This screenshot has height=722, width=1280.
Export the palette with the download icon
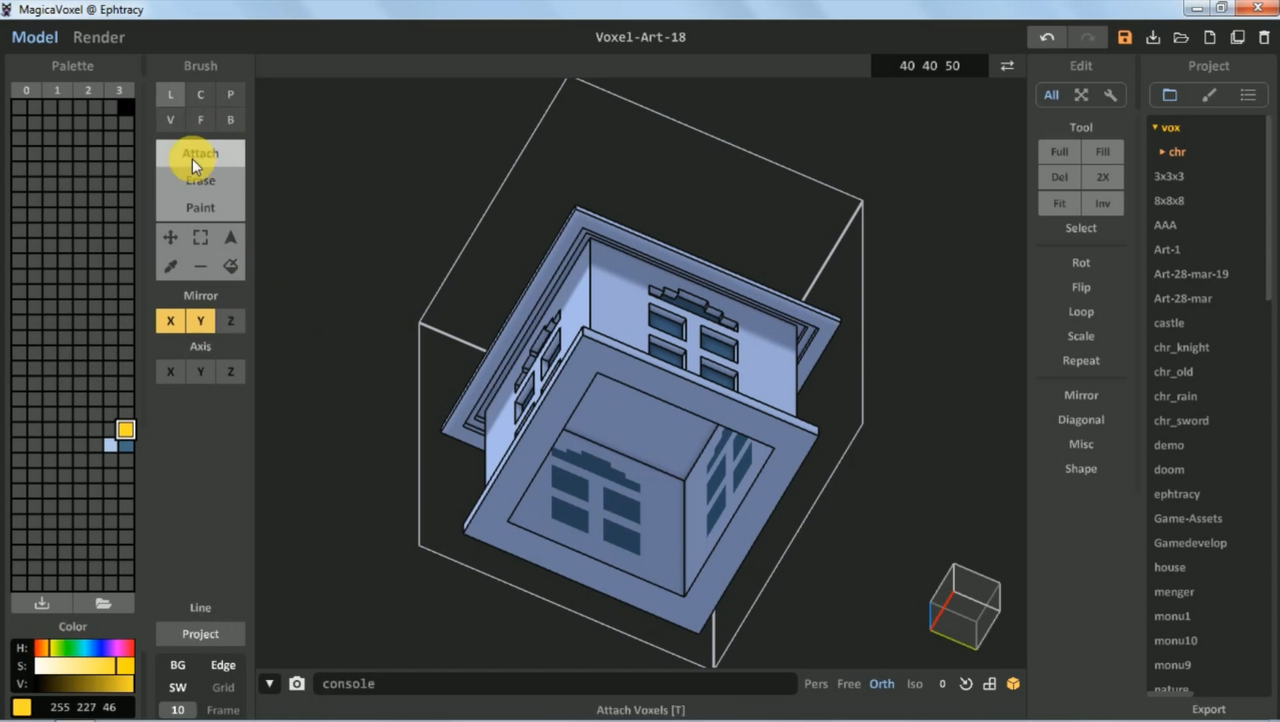[42, 603]
